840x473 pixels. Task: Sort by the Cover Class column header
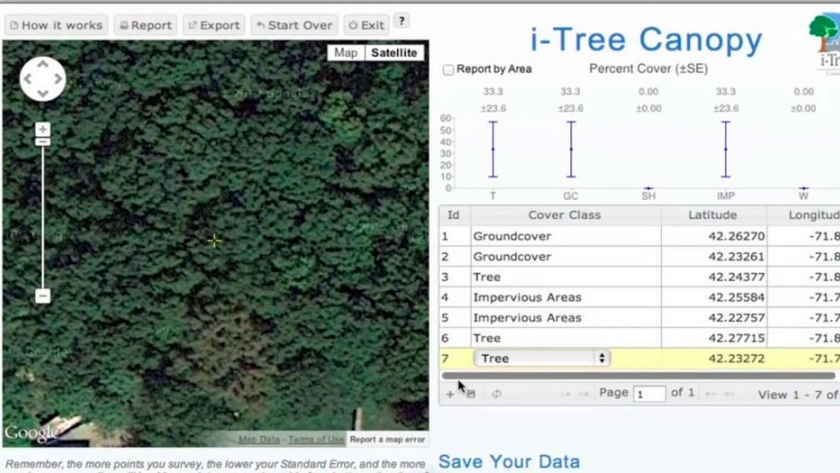pos(565,215)
